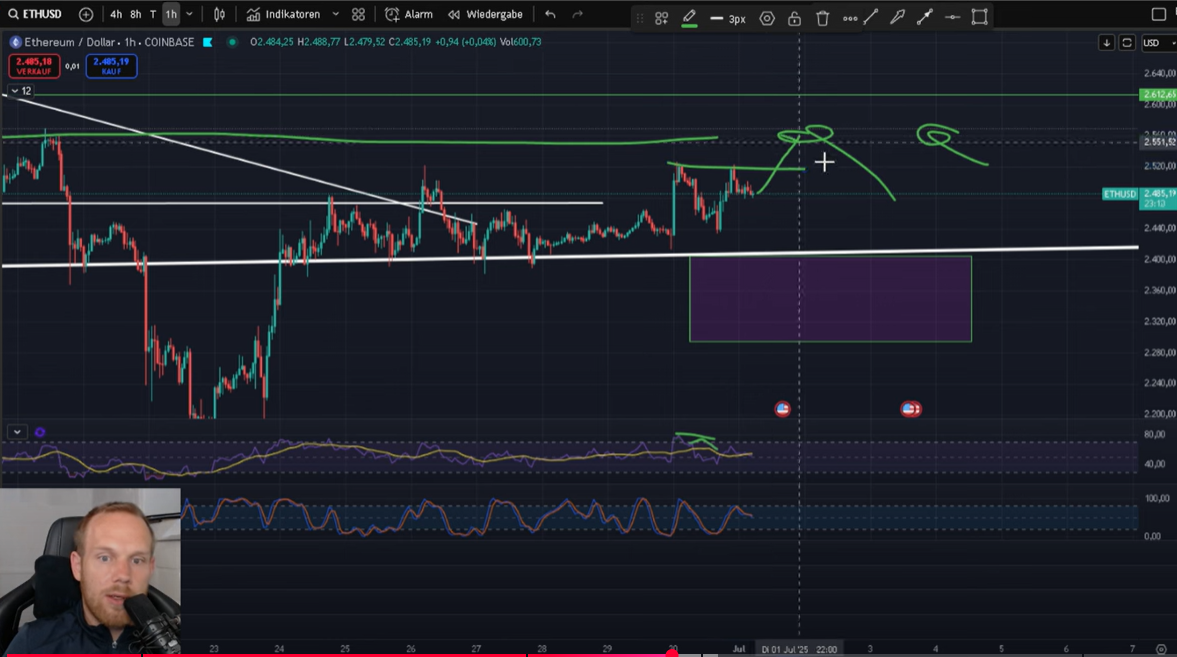Click the Vol 600,73 volume value
Screen dimensions: 1177x657
point(520,42)
